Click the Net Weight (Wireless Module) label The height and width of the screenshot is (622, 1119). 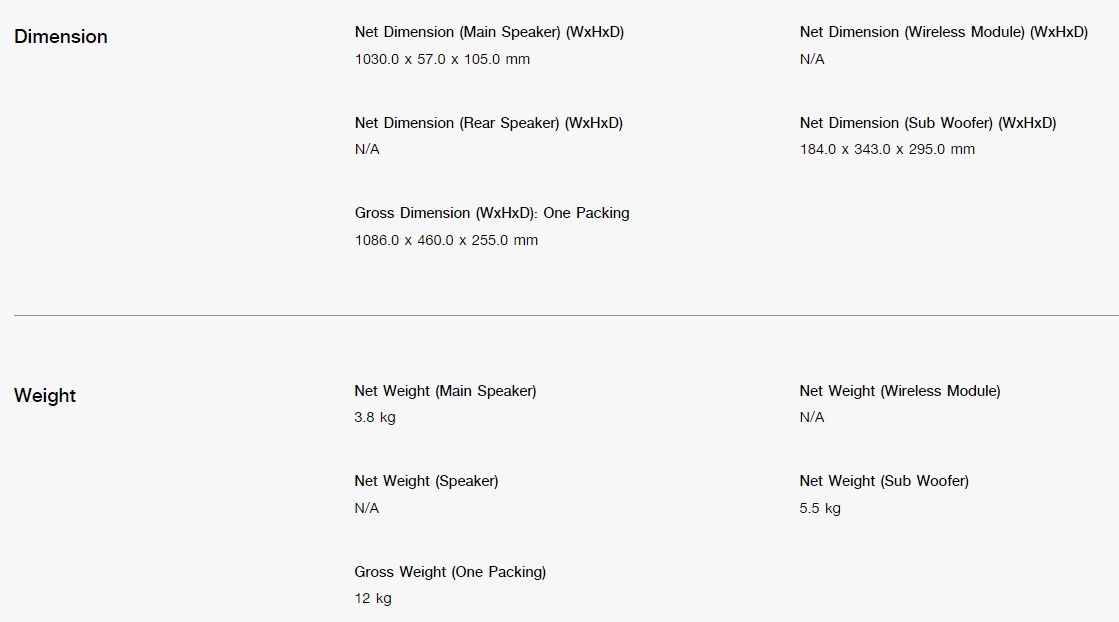899,391
